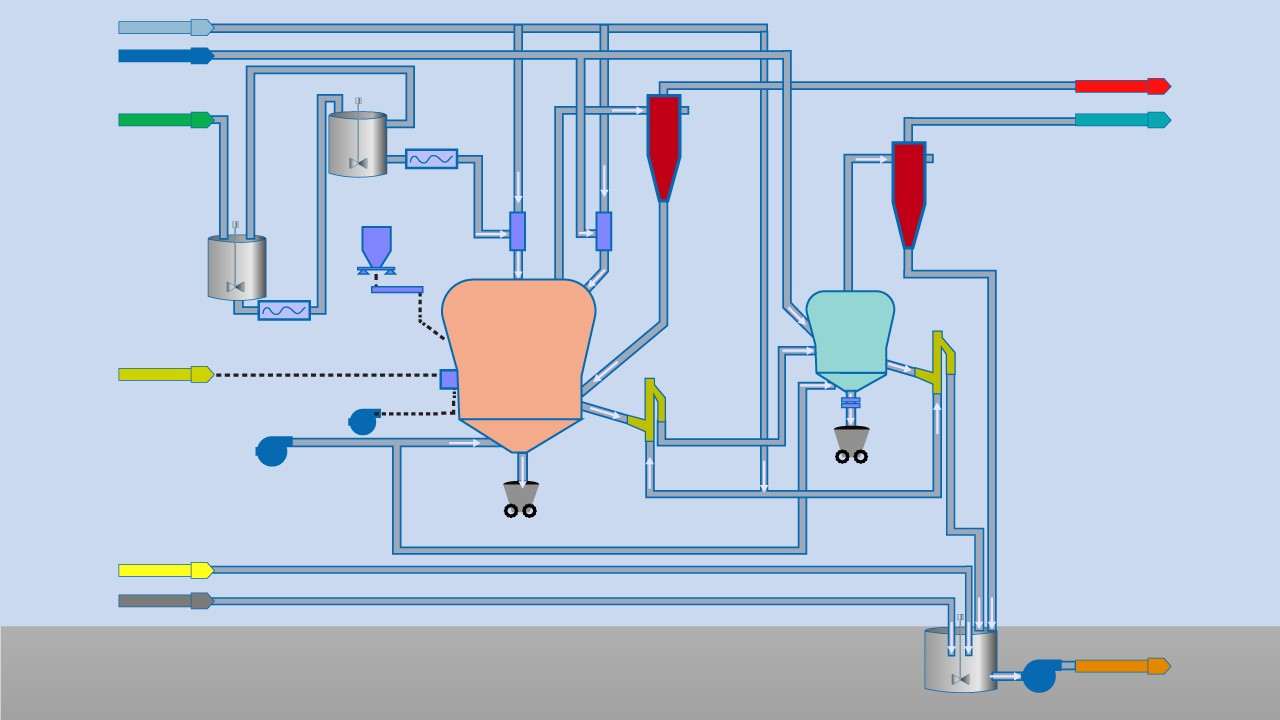Click the ash cart under orange reactor
This screenshot has width=1280, height=720.
(521, 499)
